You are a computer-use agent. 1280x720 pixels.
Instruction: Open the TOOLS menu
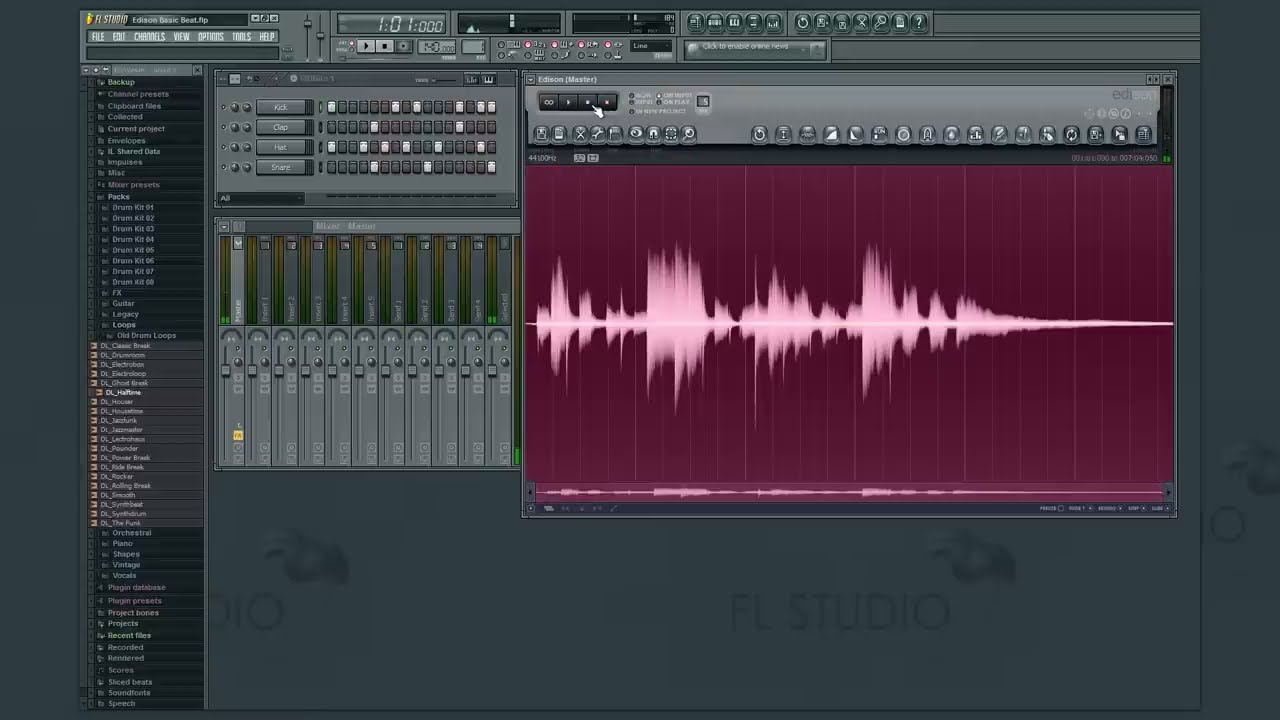click(242, 37)
